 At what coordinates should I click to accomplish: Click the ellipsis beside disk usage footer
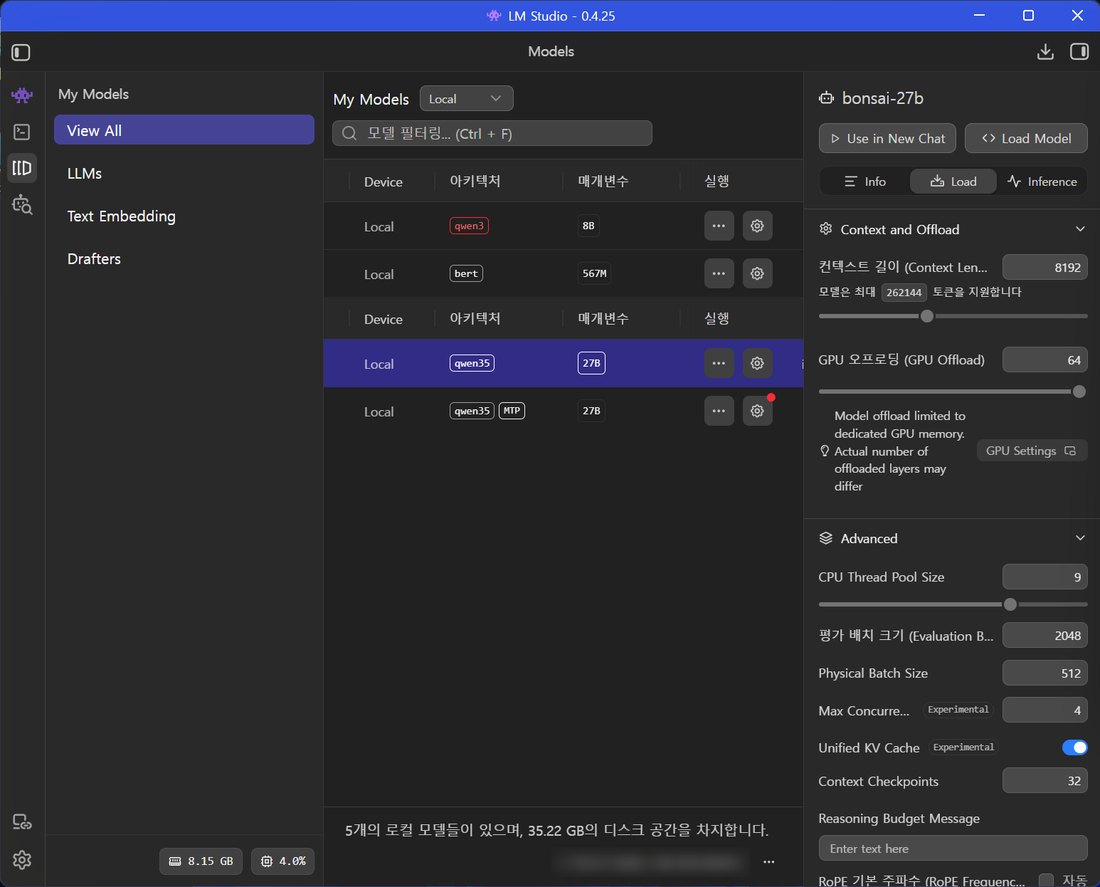(x=769, y=862)
